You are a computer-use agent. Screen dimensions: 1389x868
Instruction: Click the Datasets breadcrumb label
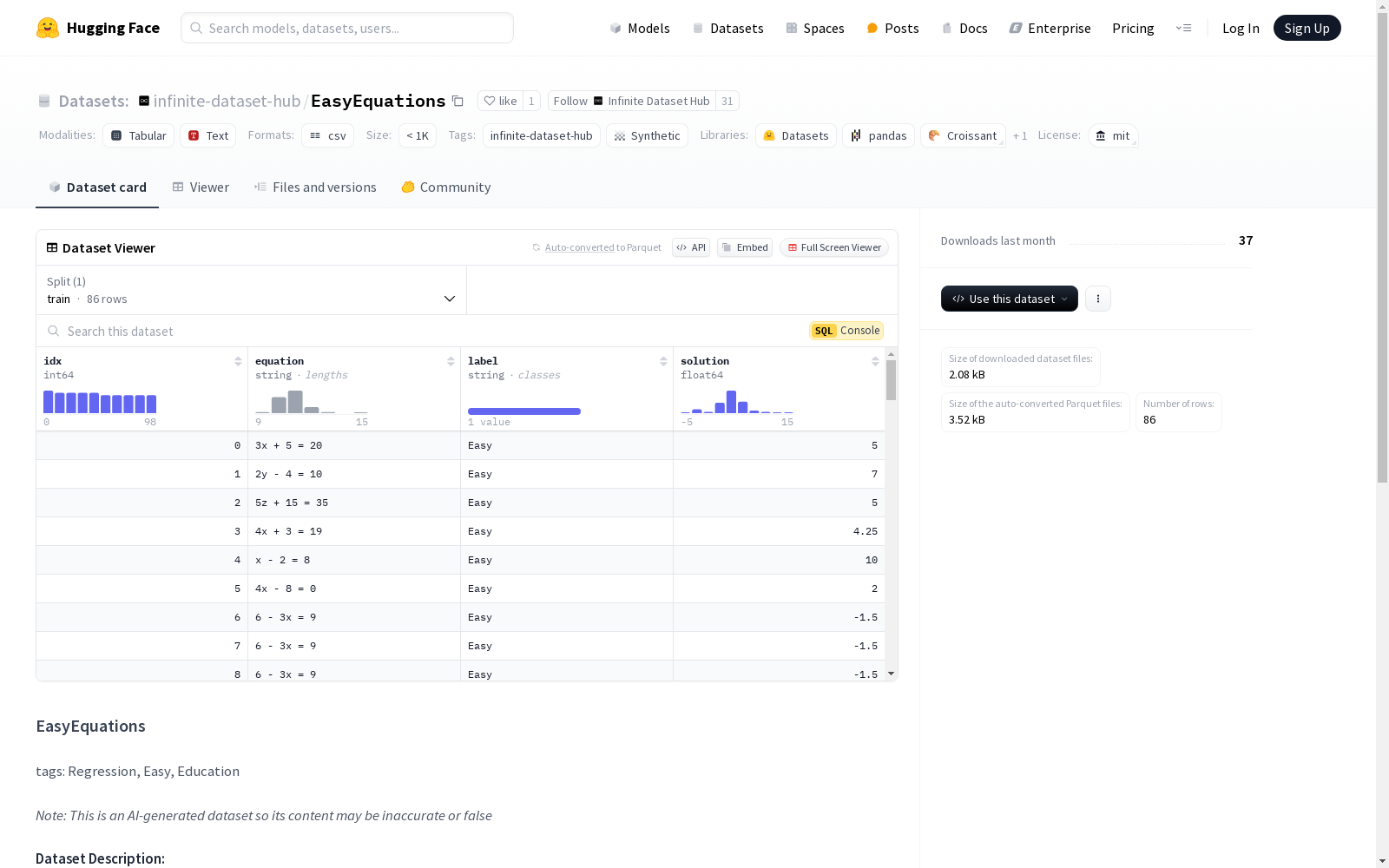pos(94,101)
